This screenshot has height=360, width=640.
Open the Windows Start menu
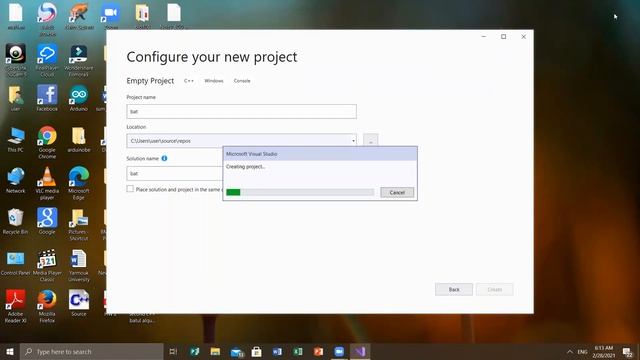coord(10,351)
